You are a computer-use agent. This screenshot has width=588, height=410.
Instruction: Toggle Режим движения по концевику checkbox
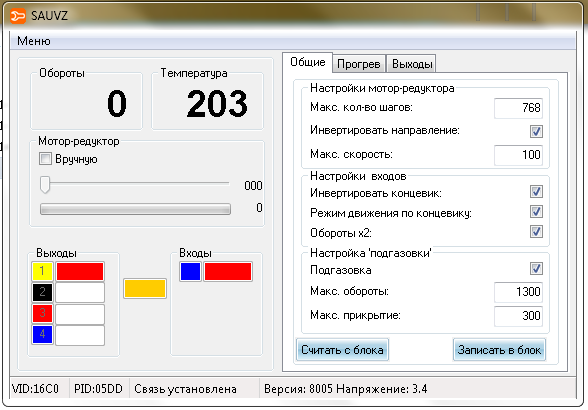536,211
